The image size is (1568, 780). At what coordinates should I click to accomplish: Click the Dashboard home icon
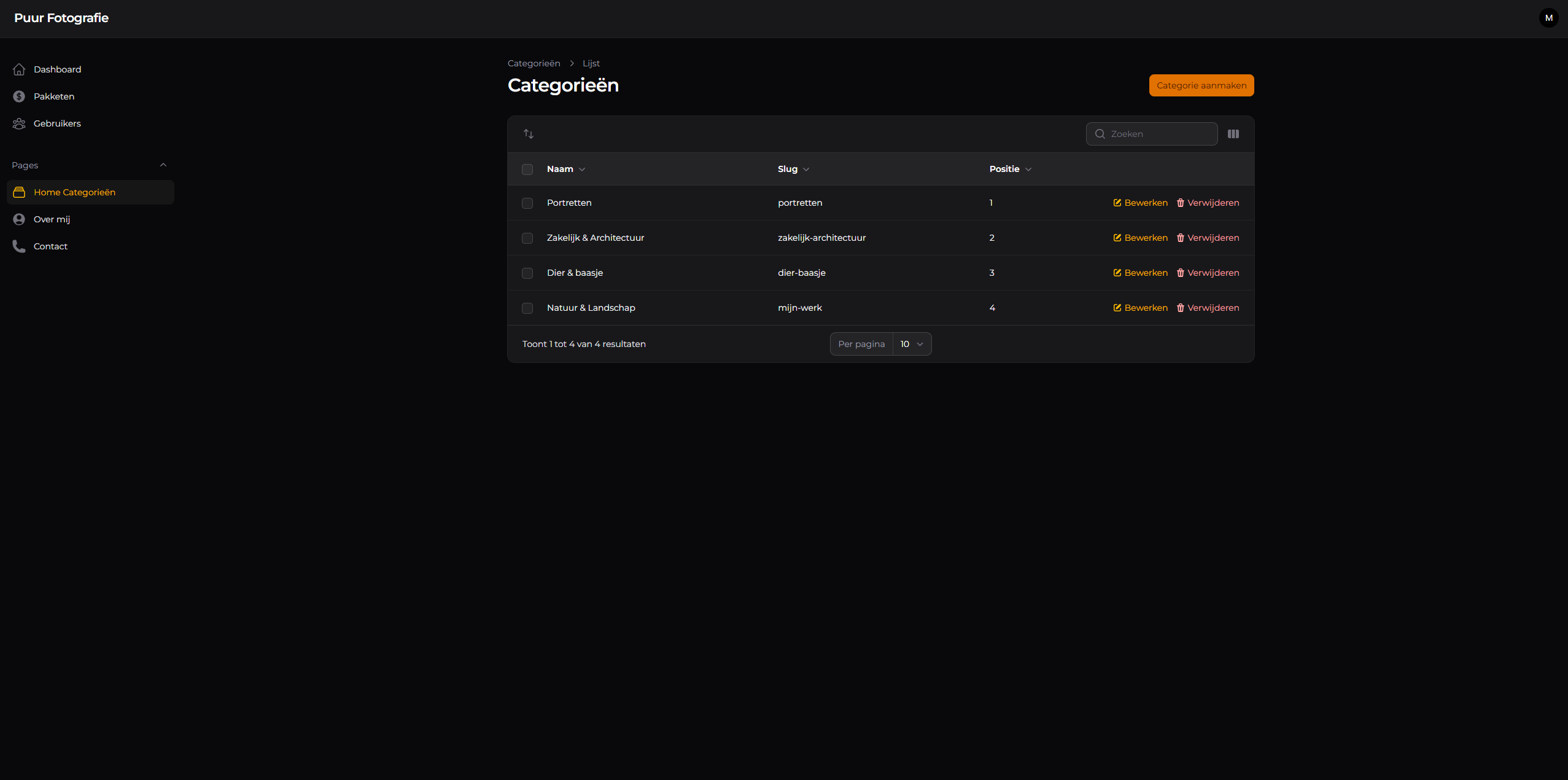(19, 69)
